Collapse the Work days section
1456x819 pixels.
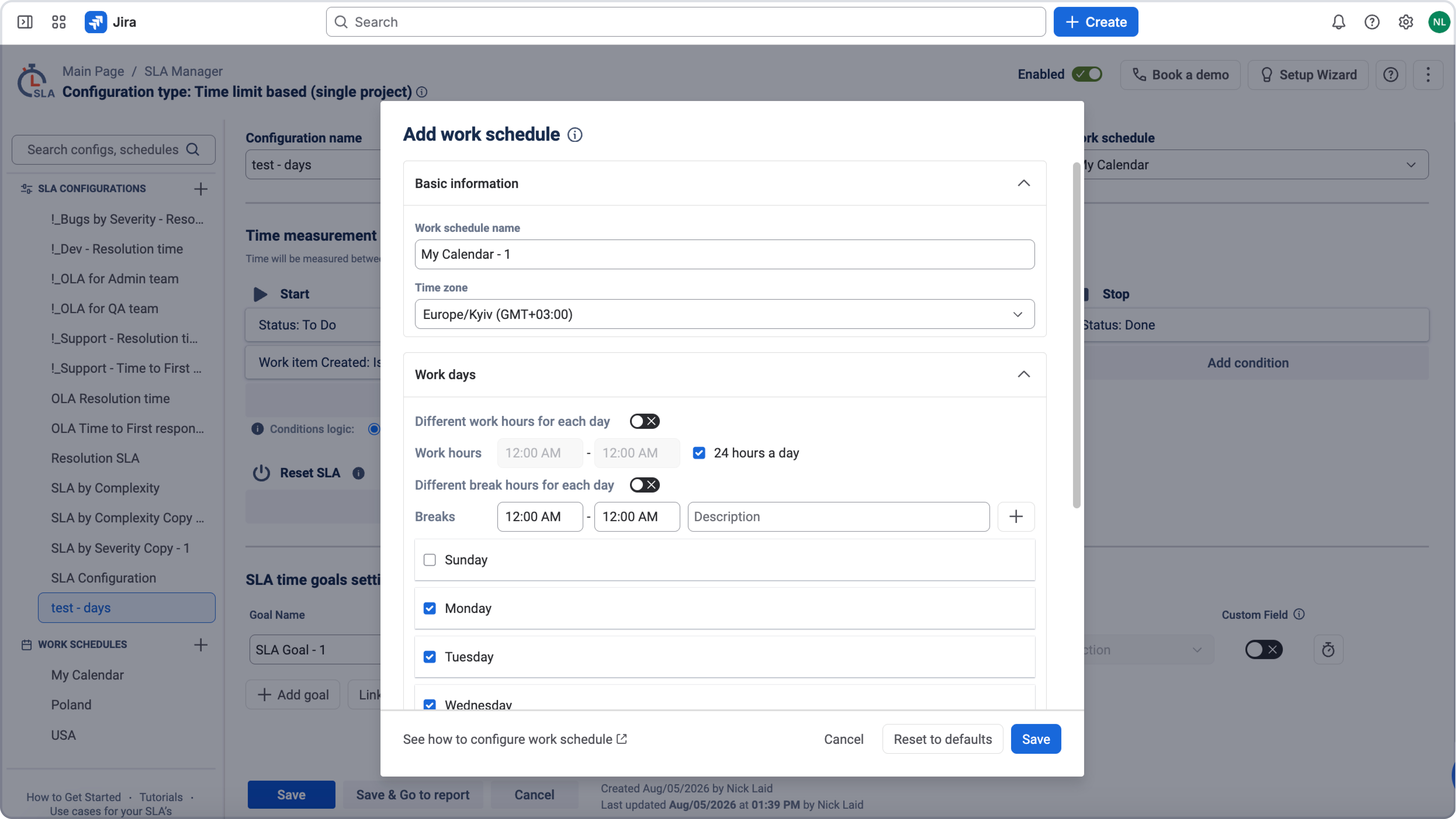[1024, 374]
